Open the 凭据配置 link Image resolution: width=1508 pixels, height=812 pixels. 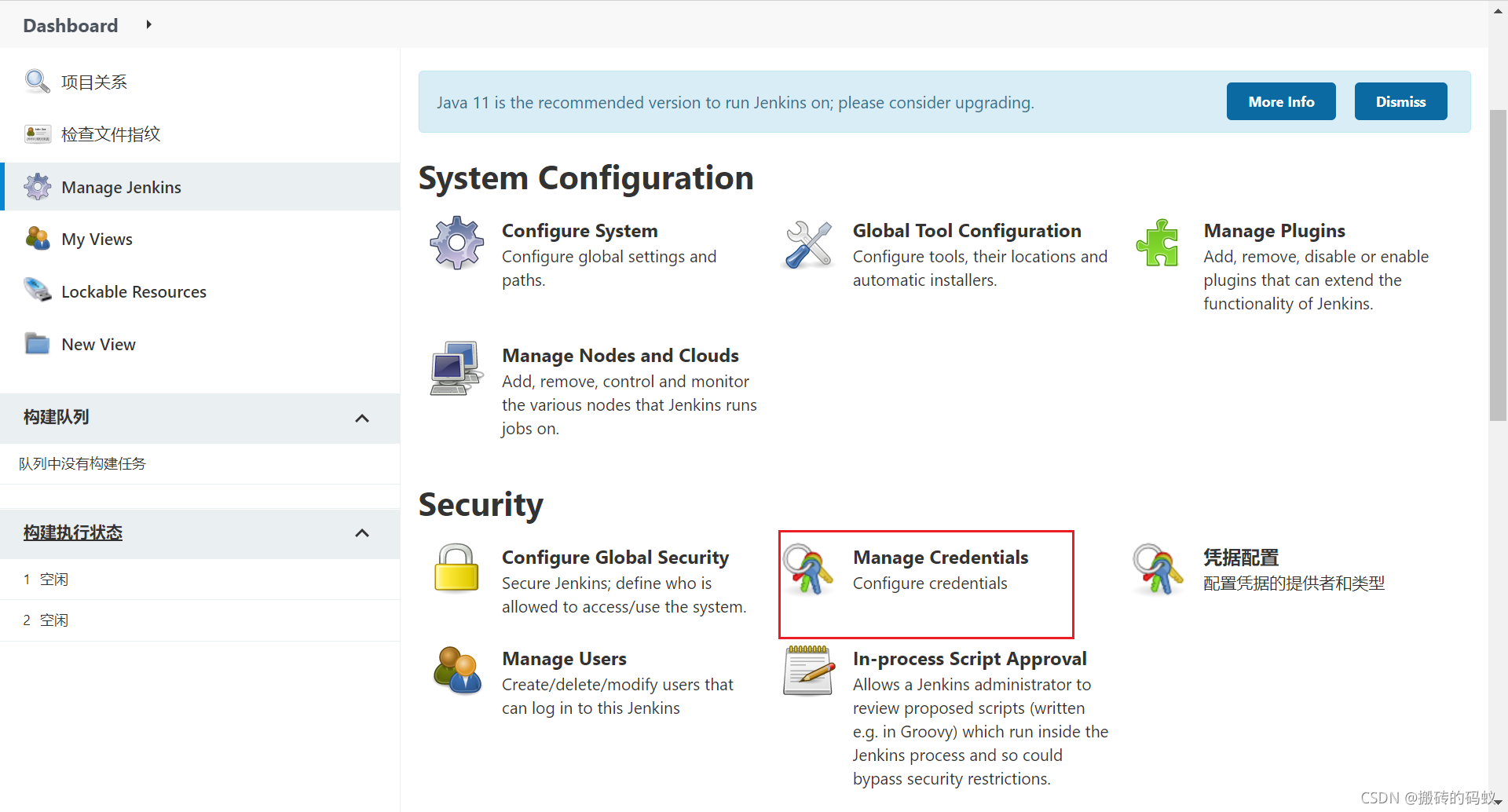tap(1241, 558)
